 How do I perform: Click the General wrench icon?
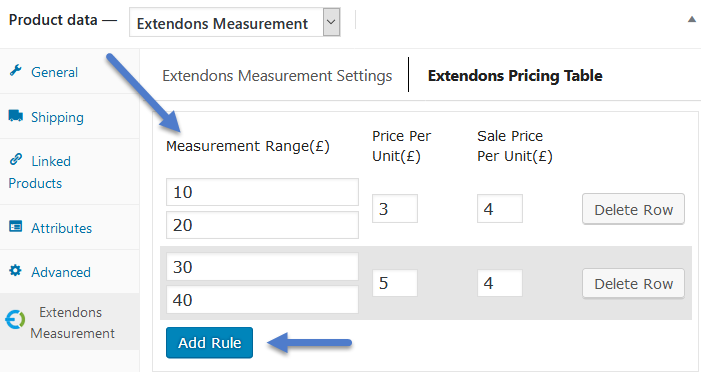16,71
